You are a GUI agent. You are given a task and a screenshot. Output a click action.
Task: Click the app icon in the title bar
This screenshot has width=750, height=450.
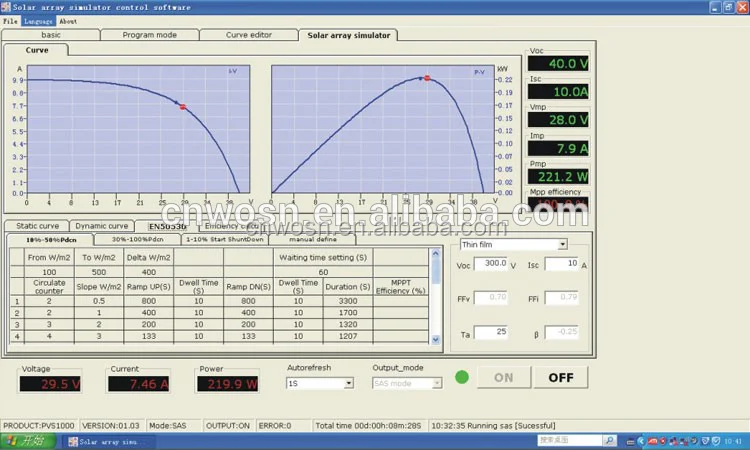6,6
